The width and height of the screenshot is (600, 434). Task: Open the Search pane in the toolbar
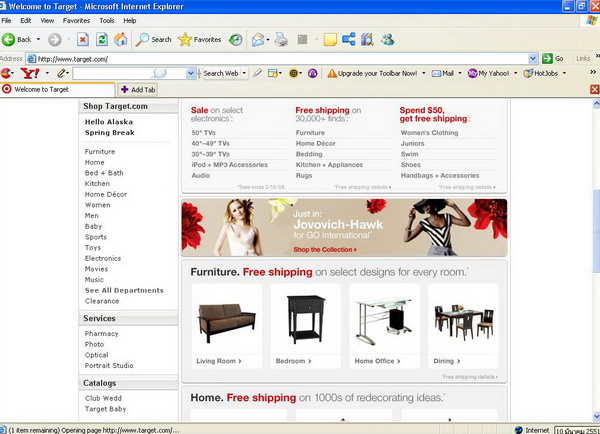pyautogui.click(x=153, y=39)
